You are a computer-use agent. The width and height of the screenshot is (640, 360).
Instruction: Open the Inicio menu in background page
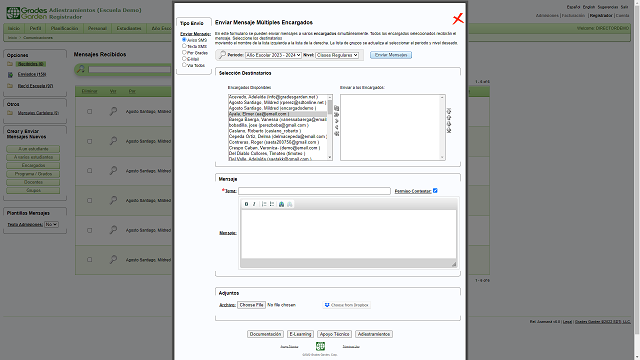click(x=14, y=28)
